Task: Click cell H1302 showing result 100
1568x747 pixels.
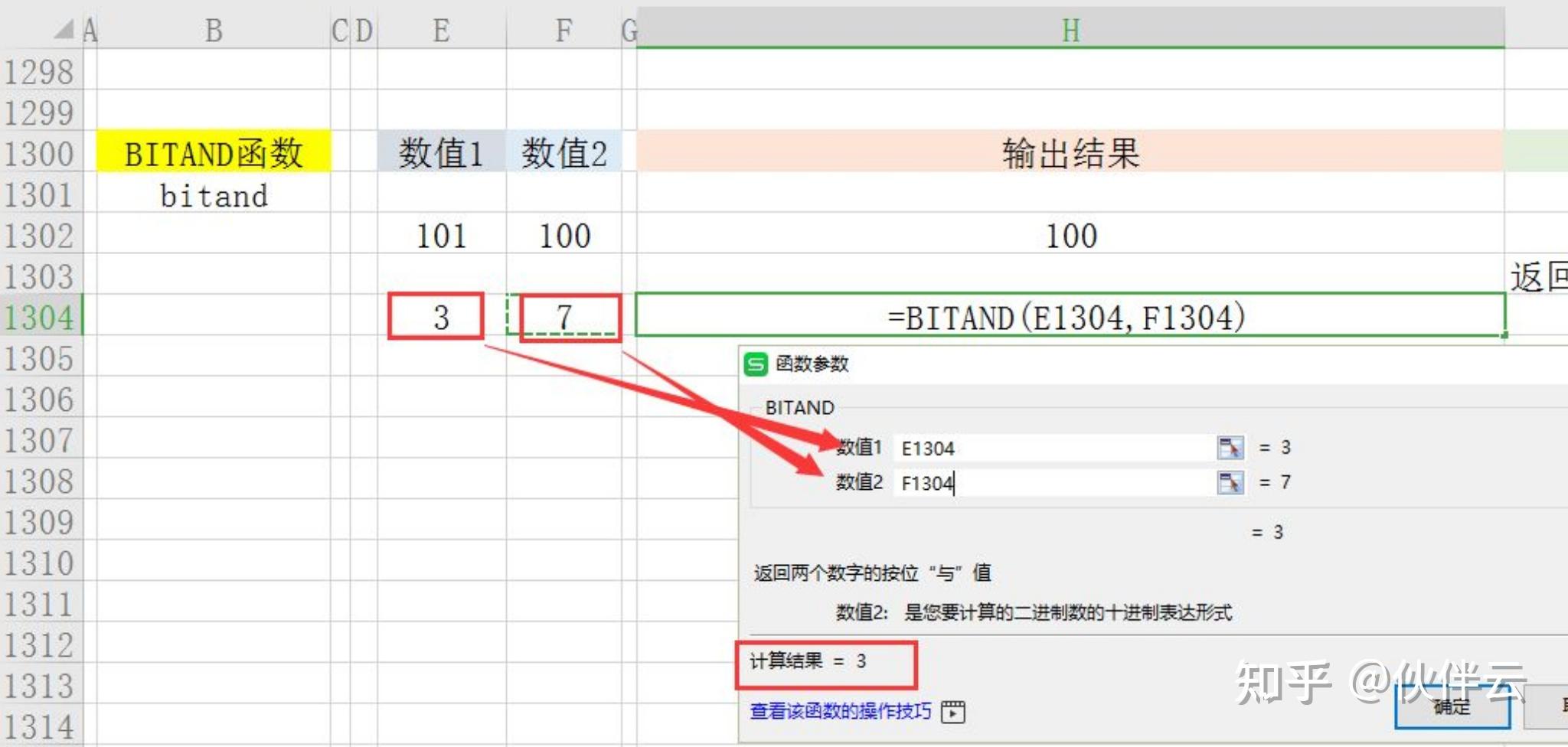Action: [x=1070, y=235]
